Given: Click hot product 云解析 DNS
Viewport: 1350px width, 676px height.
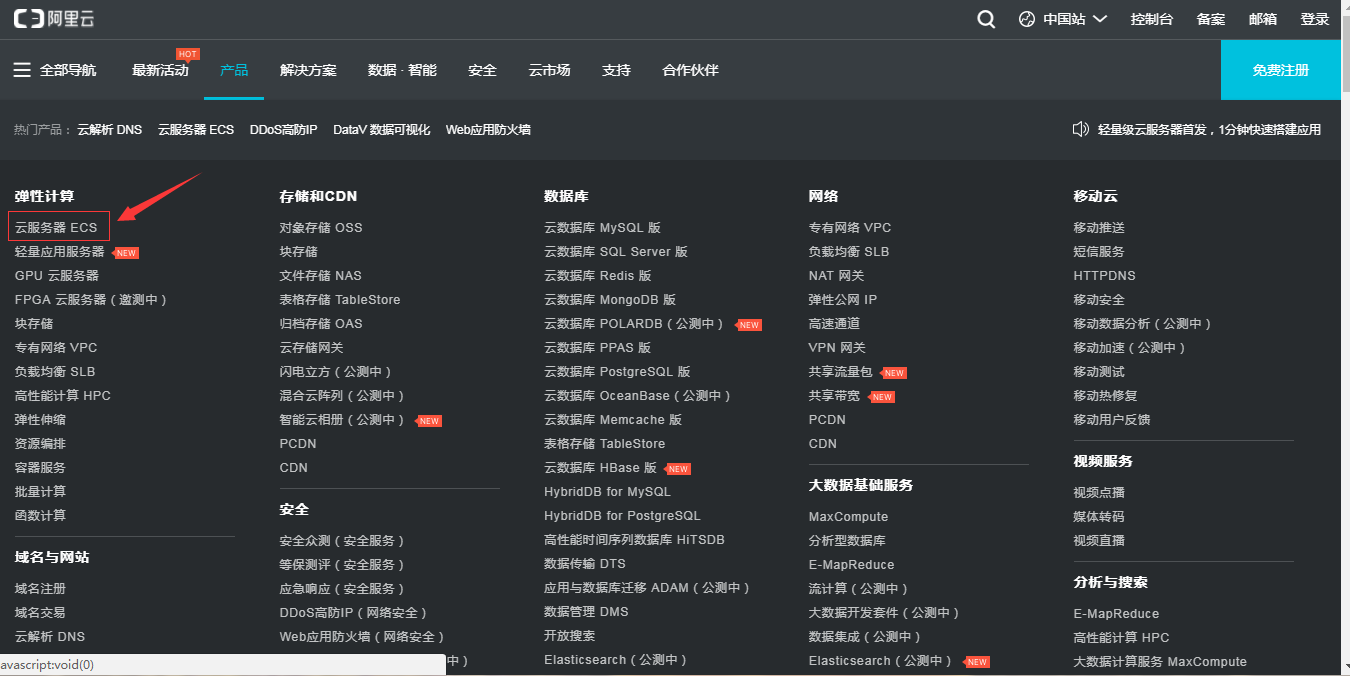Looking at the screenshot, I should tap(109, 130).
